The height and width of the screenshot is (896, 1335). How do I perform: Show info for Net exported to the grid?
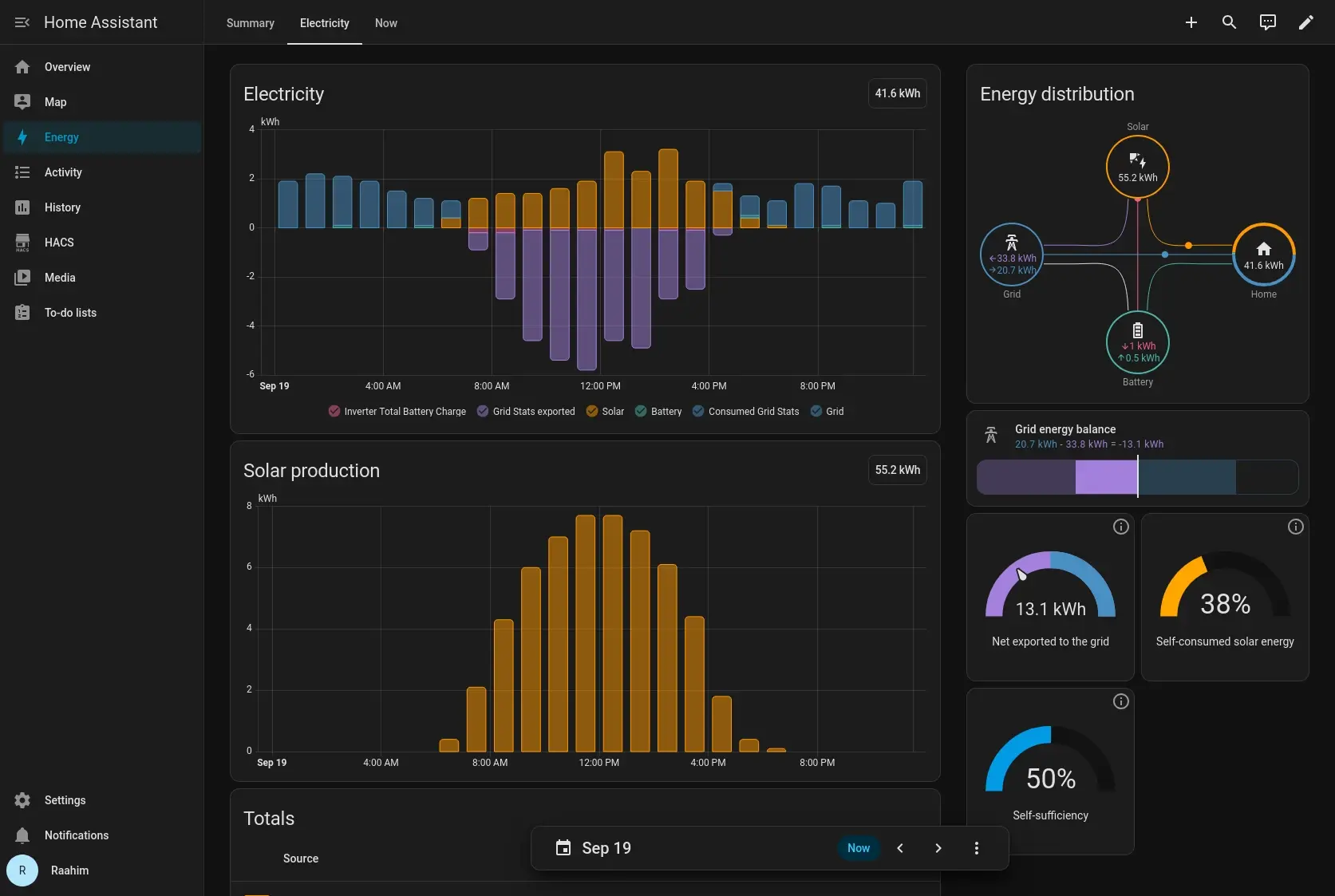(1121, 527)
